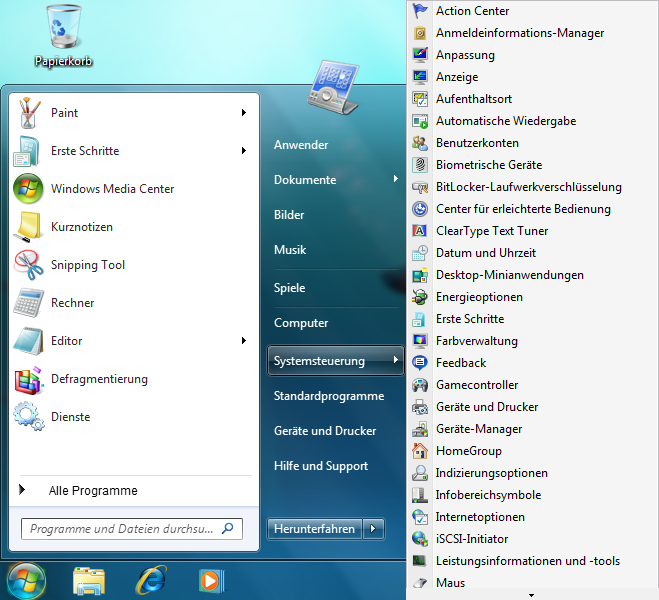This screenshot has width=659, height=600.
Task: Click the Action Center flag icon
Action: 420,11
